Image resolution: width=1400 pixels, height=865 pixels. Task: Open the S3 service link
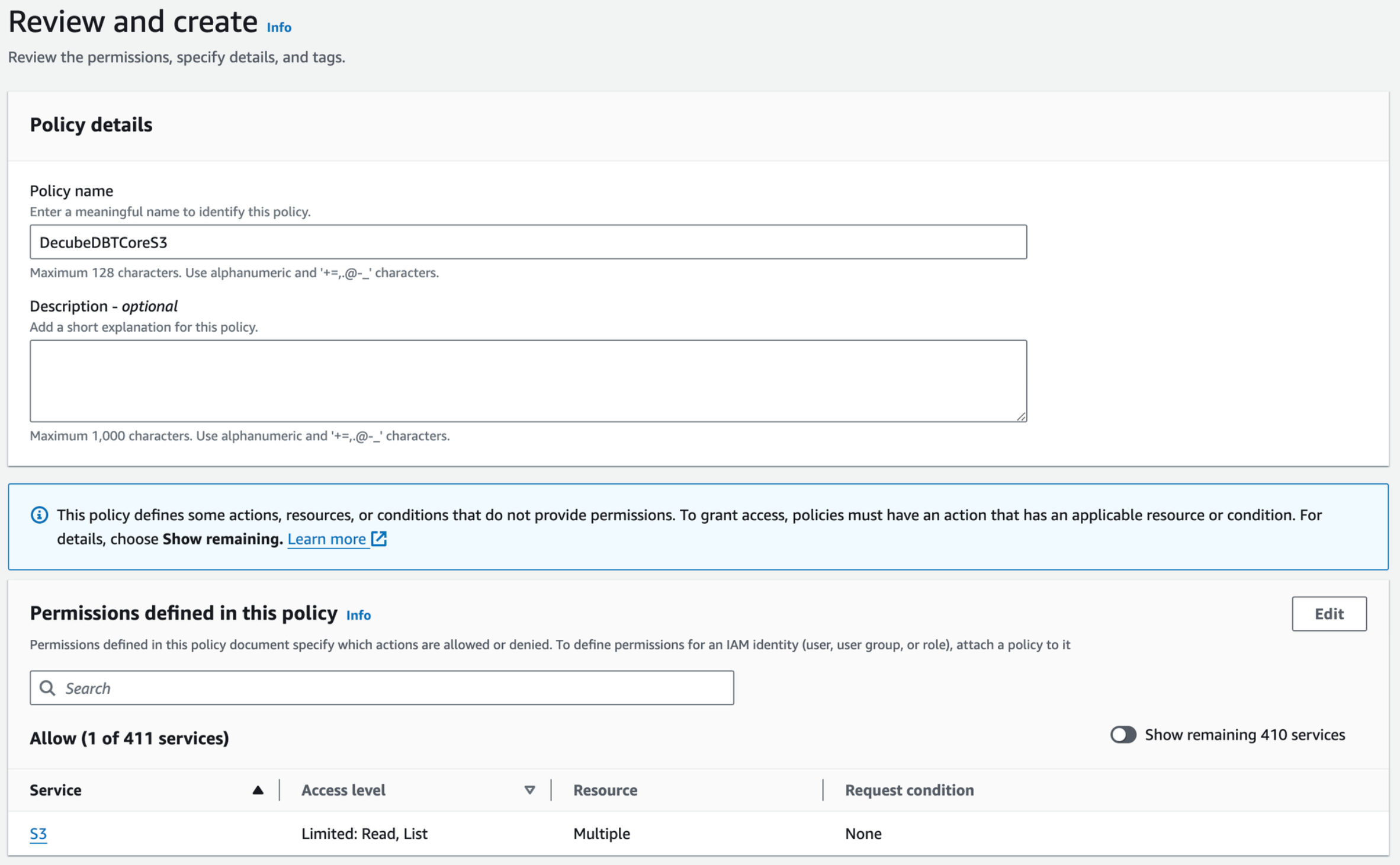point(38,834)
